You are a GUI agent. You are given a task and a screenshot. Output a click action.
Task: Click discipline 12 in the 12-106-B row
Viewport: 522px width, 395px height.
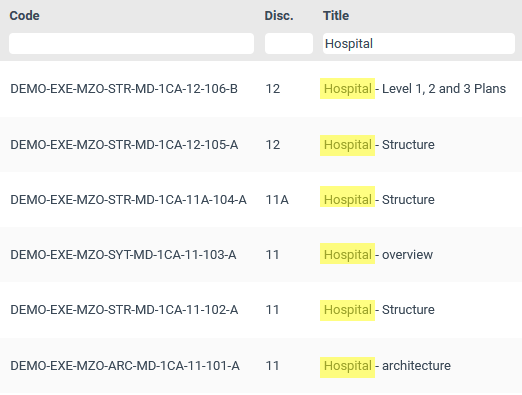pyautogui.click(x=273, y=89)
